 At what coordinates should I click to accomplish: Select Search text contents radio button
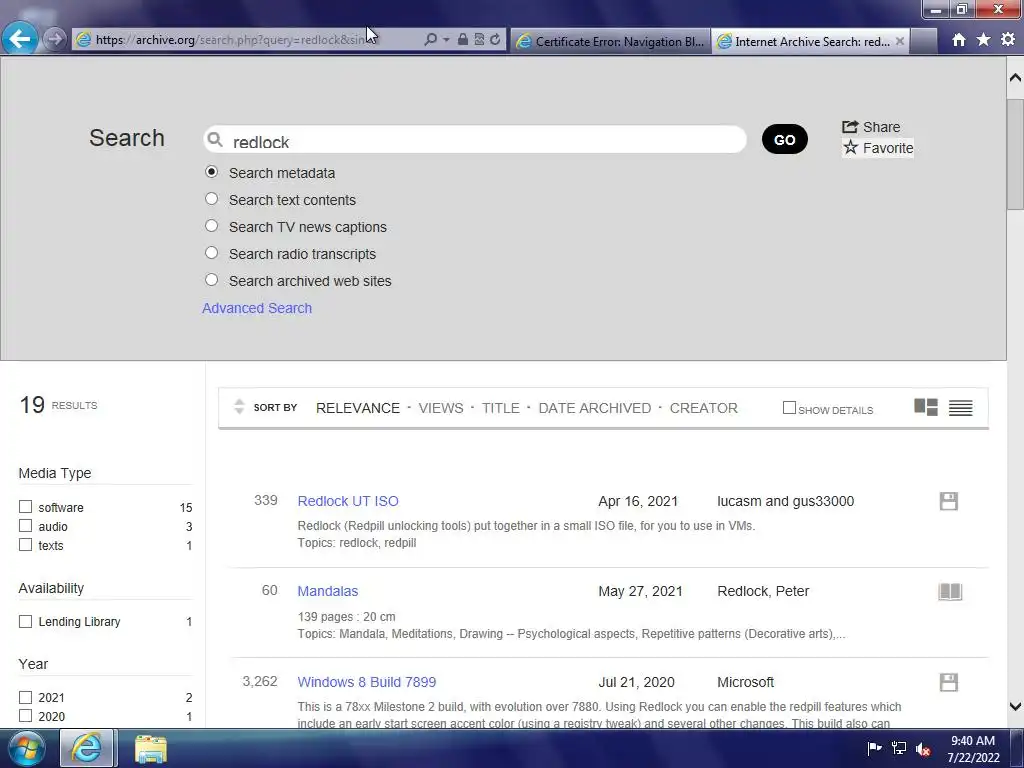pos(211,199)
